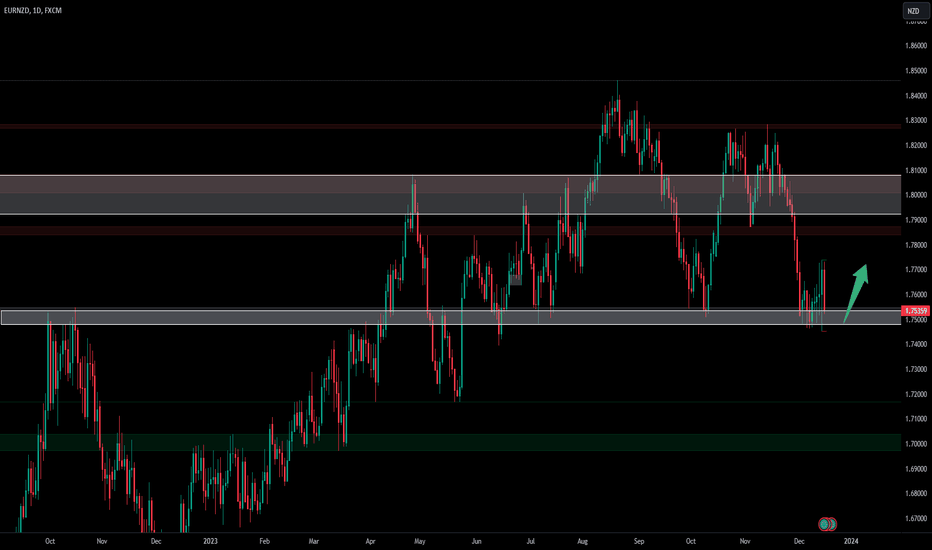
Task: Click the 1.84000 price scale label
Action: [x=916, y=95]
